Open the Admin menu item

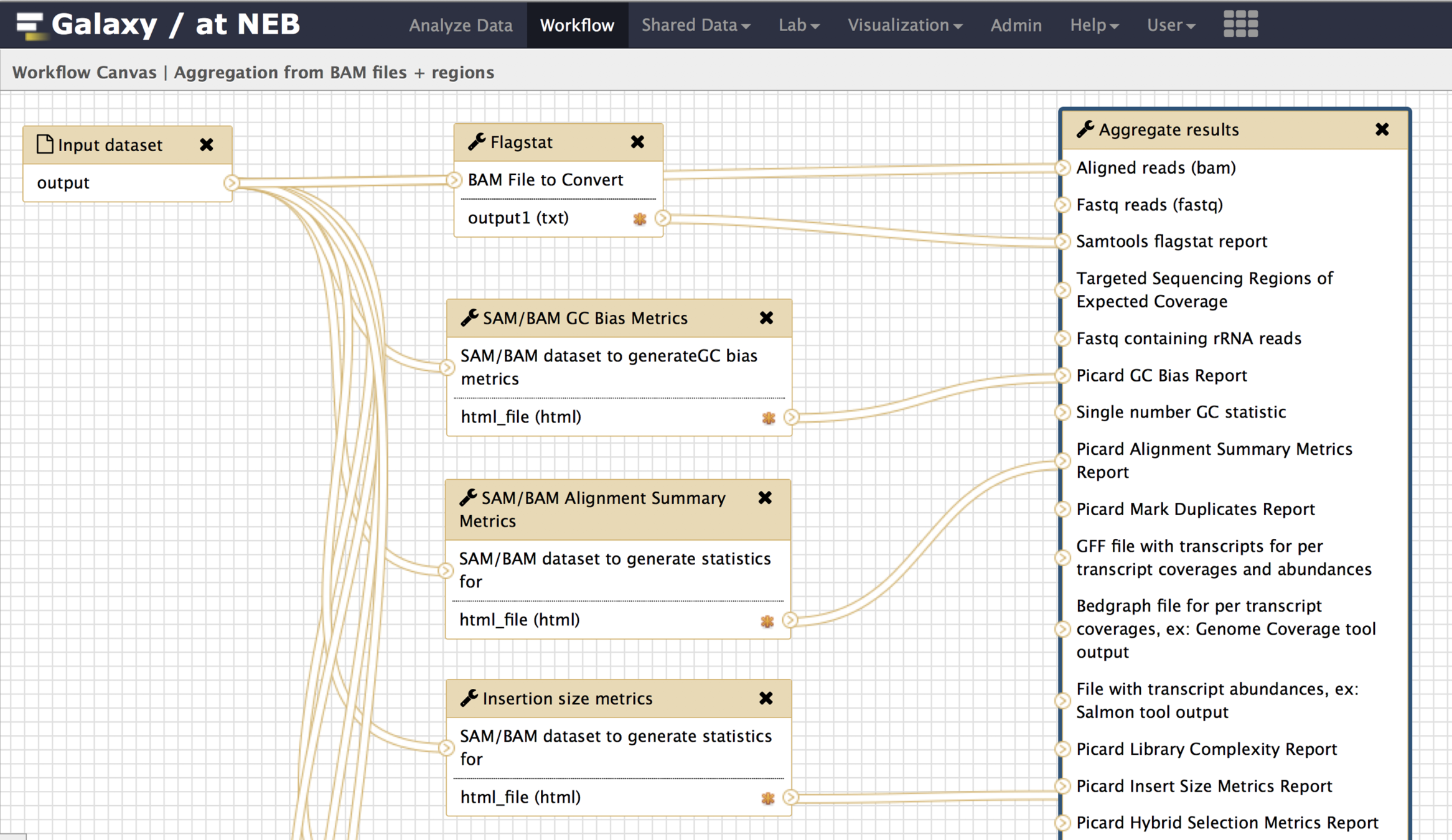(1016, 26)
